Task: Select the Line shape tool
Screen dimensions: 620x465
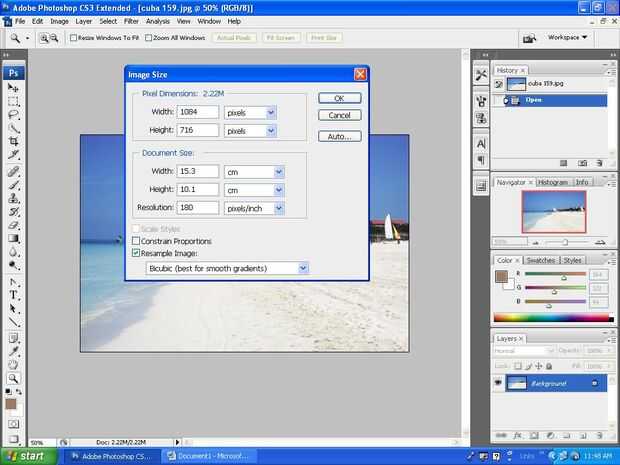Action: pyautogui.click(x=13, y=322)
